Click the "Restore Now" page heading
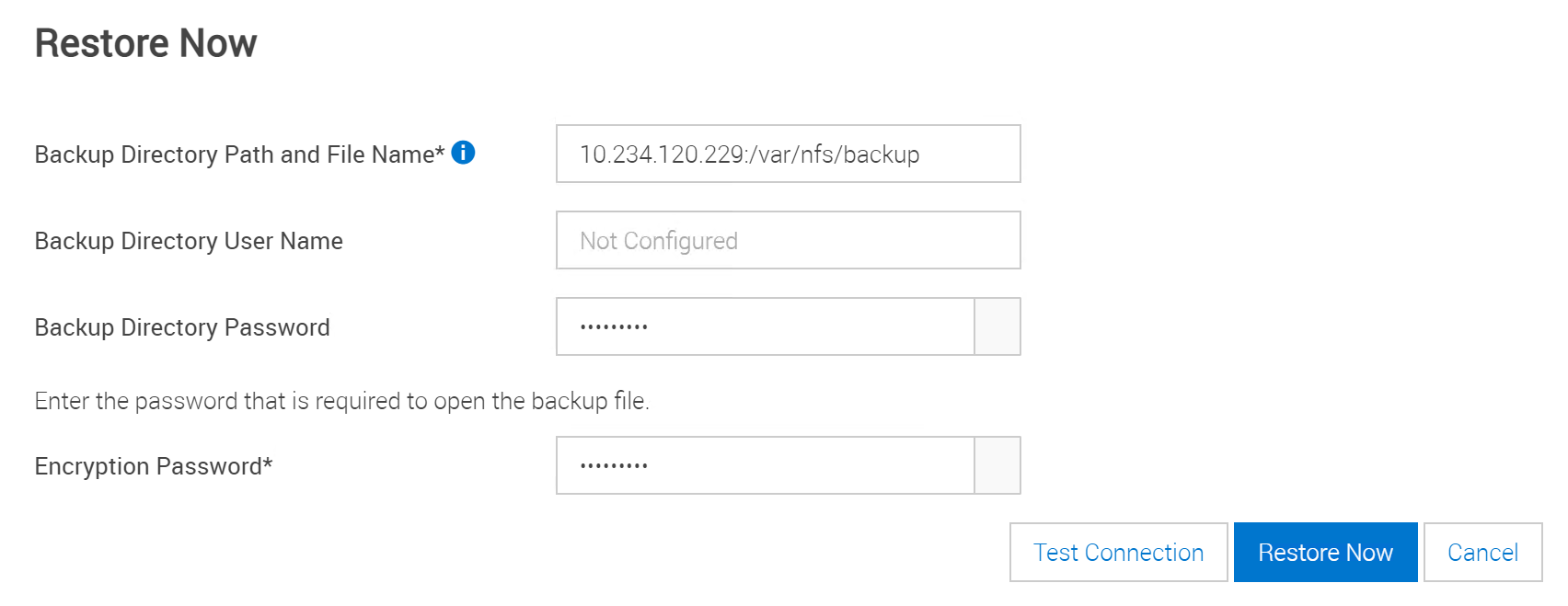Screen dimensions: 1568x606 tap(145, 43)
